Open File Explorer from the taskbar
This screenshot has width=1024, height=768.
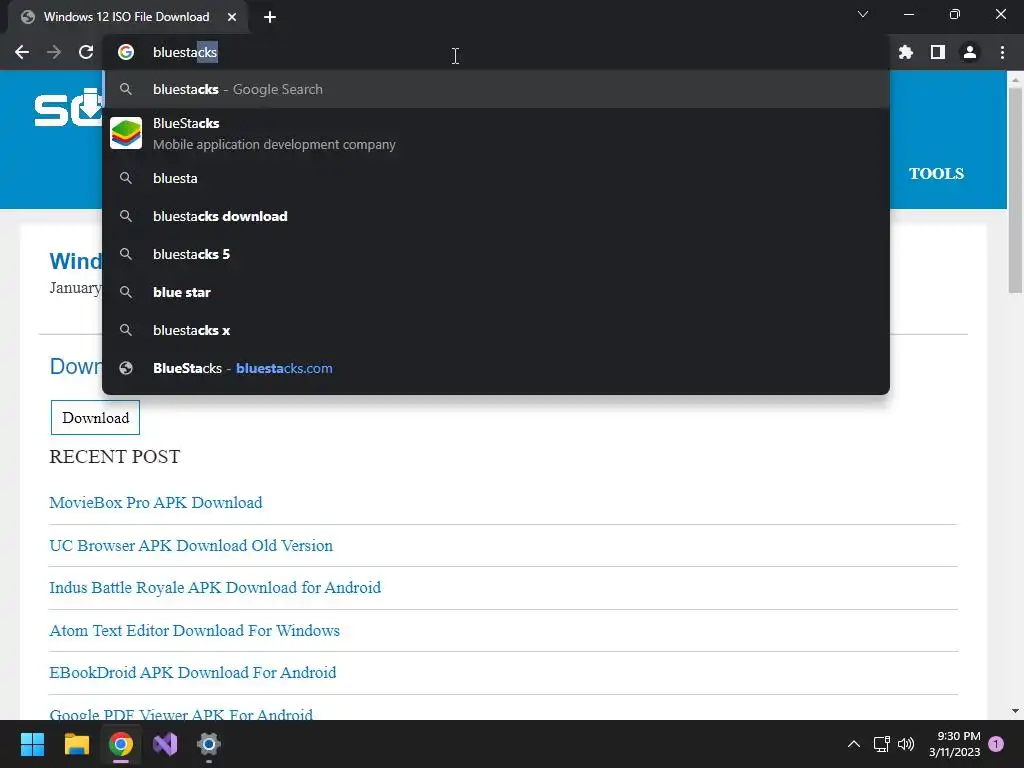pos(76,744)
